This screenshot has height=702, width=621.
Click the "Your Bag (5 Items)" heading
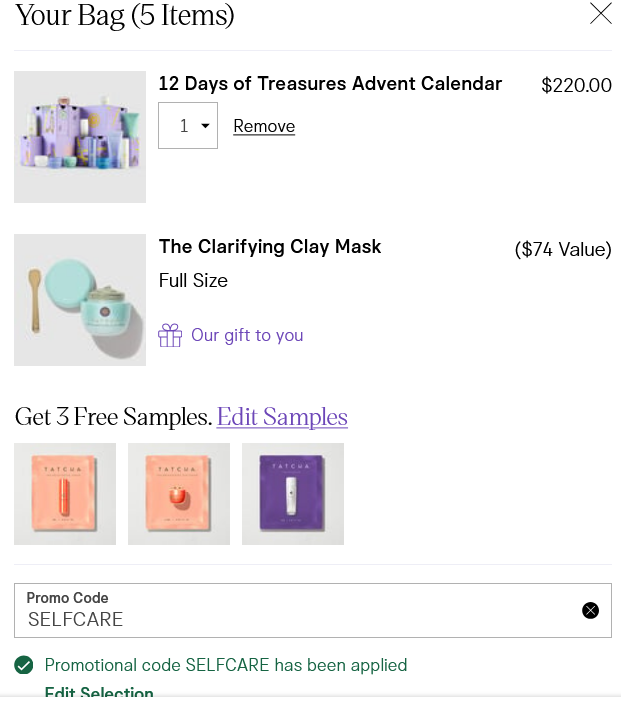point(125,16)
